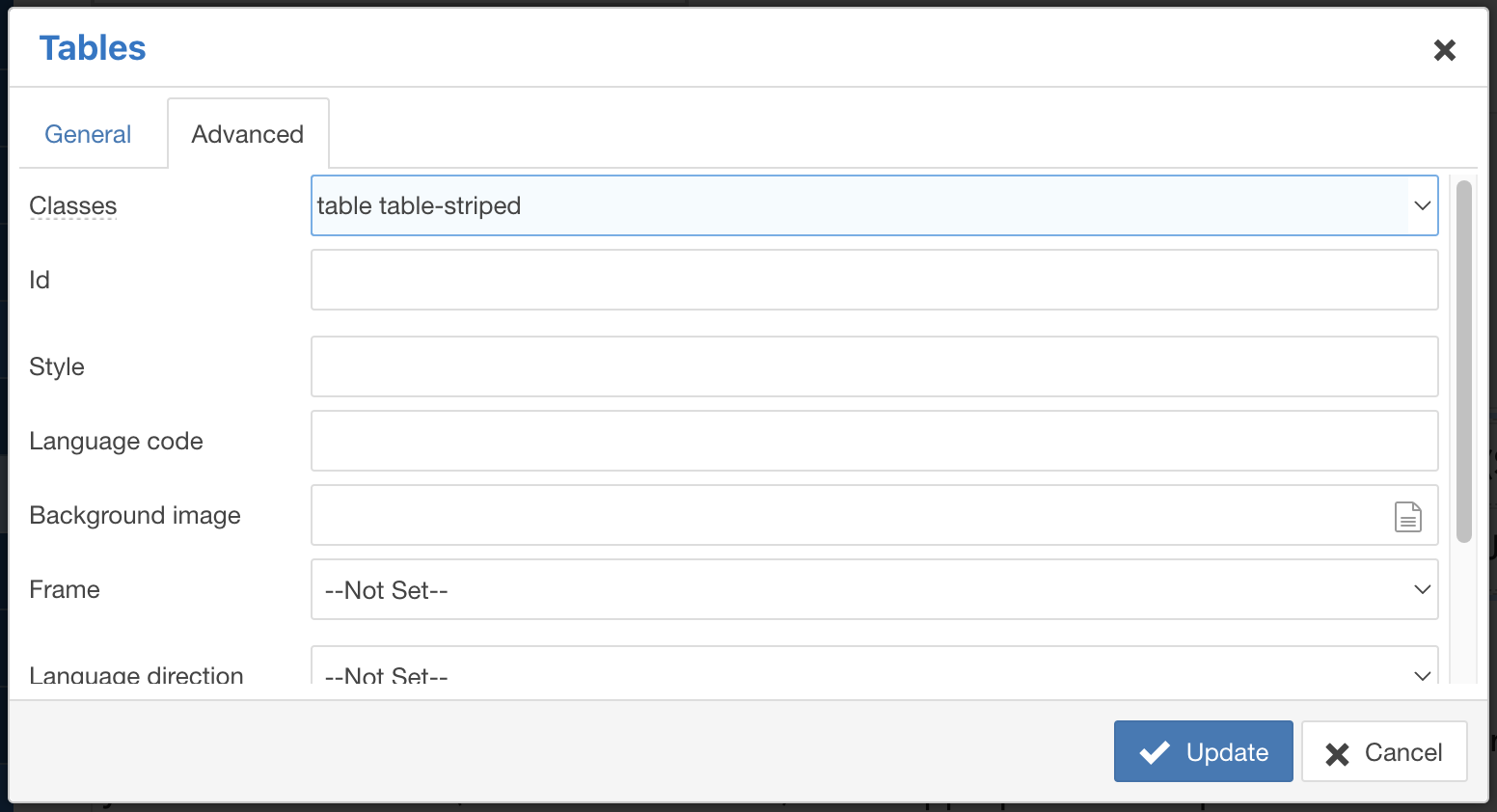
Task: Close the Tables dialog with X icon
Action: tap(1444, 50)
